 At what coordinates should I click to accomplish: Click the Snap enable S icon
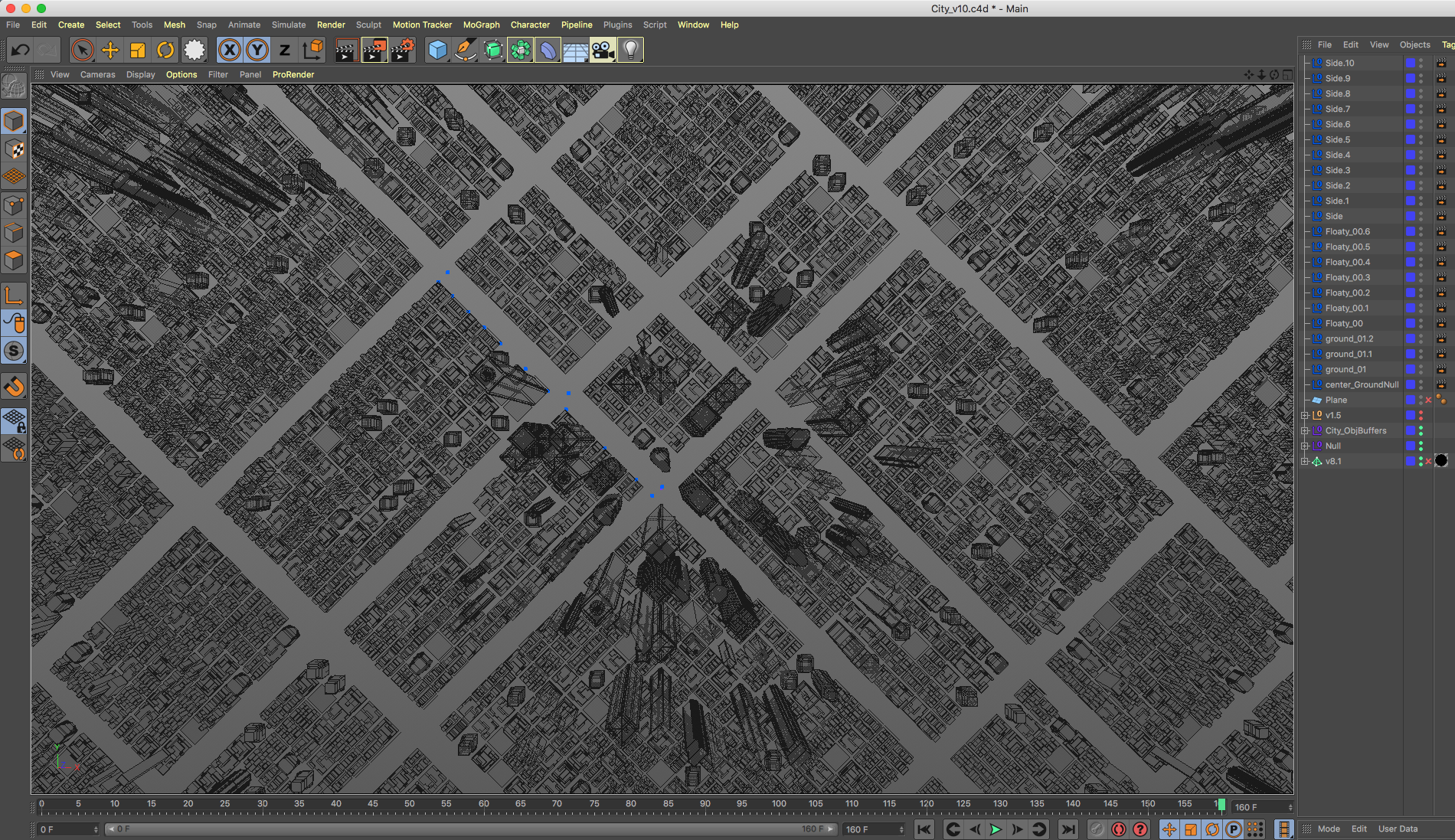pyautogui.click(x=14, y=351)
